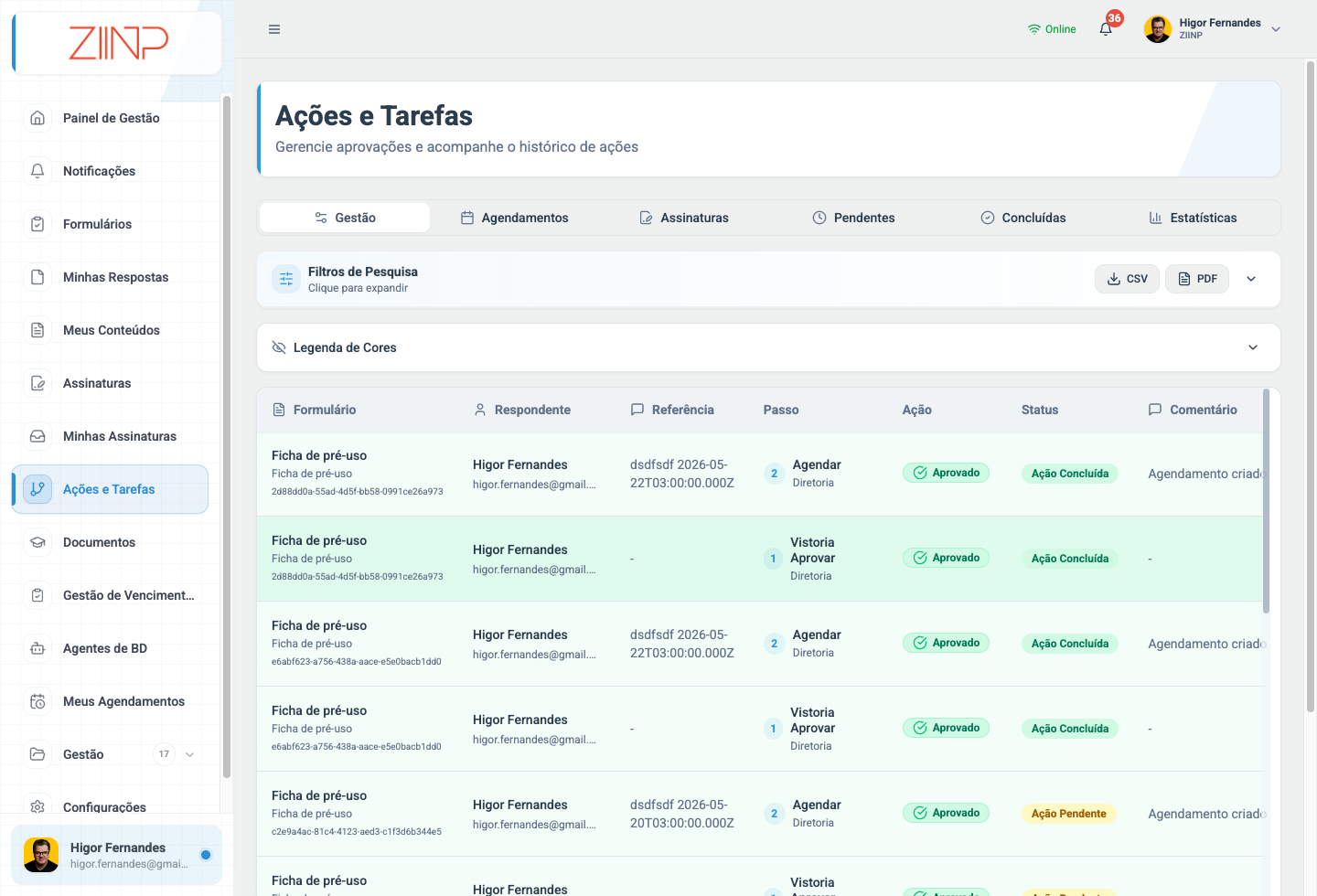Click the Notificações bell icon in sidebar
The width and height of the screenshot is (1317, 896).
coord(37,171)
